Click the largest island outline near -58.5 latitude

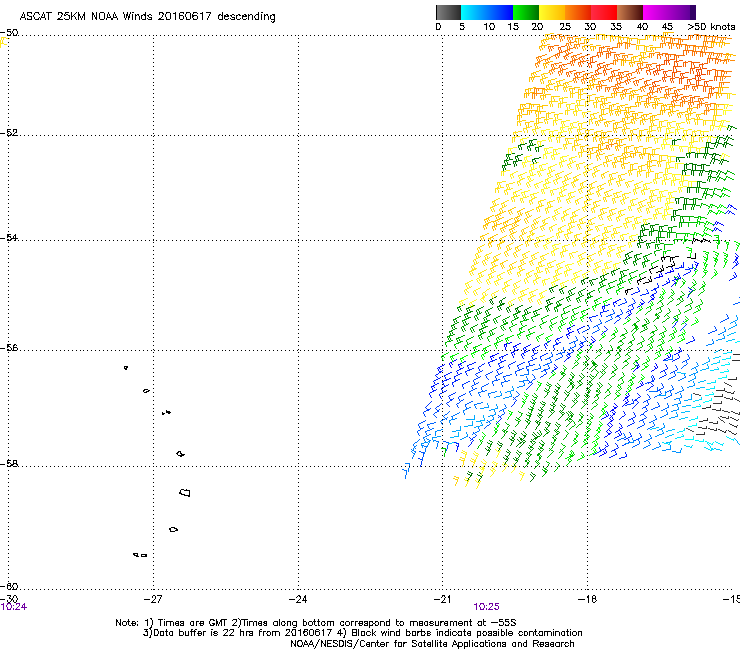pyautogui.click(x=185, y=493)
